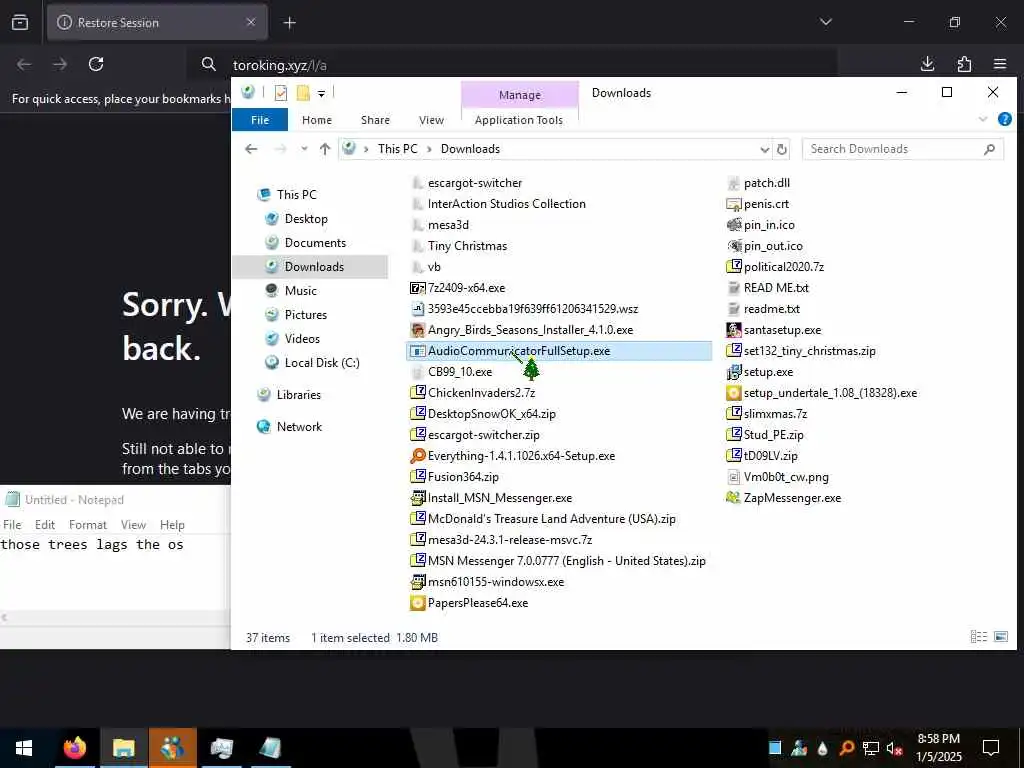
Task: Select Install_MSN_Messenger.exe file icon
Action: coord(417,498)
